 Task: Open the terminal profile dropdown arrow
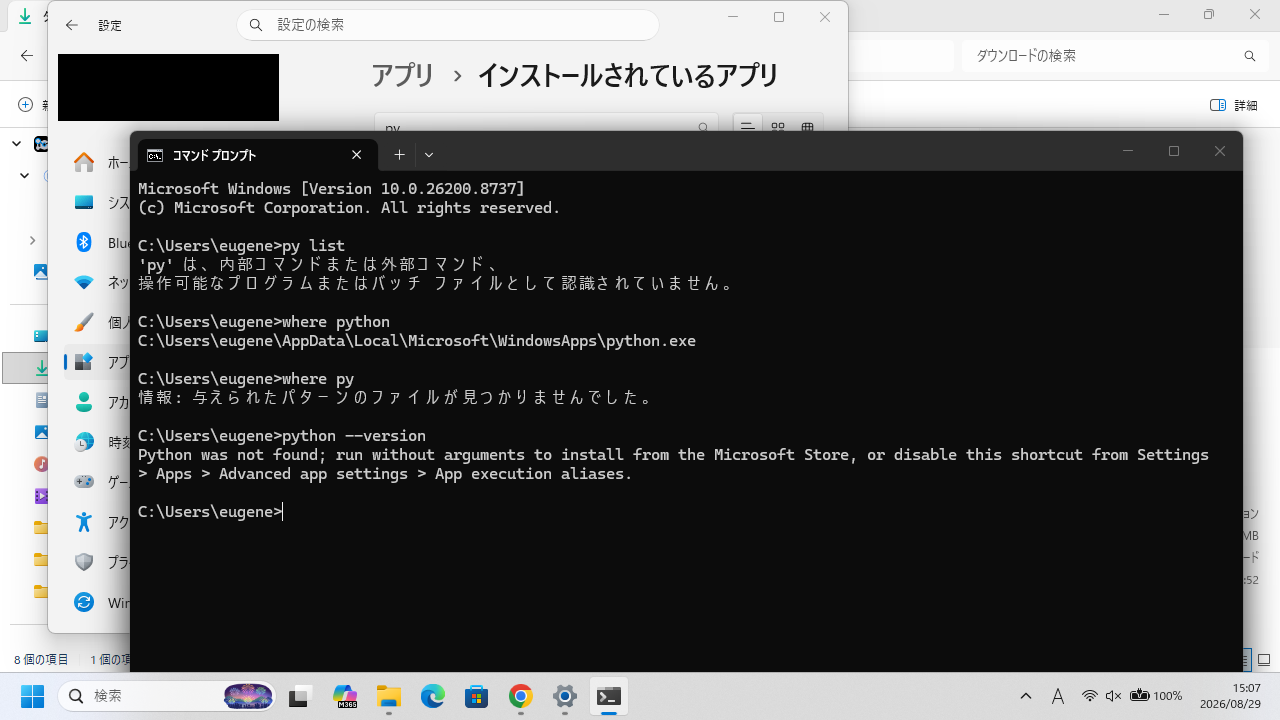429,154
